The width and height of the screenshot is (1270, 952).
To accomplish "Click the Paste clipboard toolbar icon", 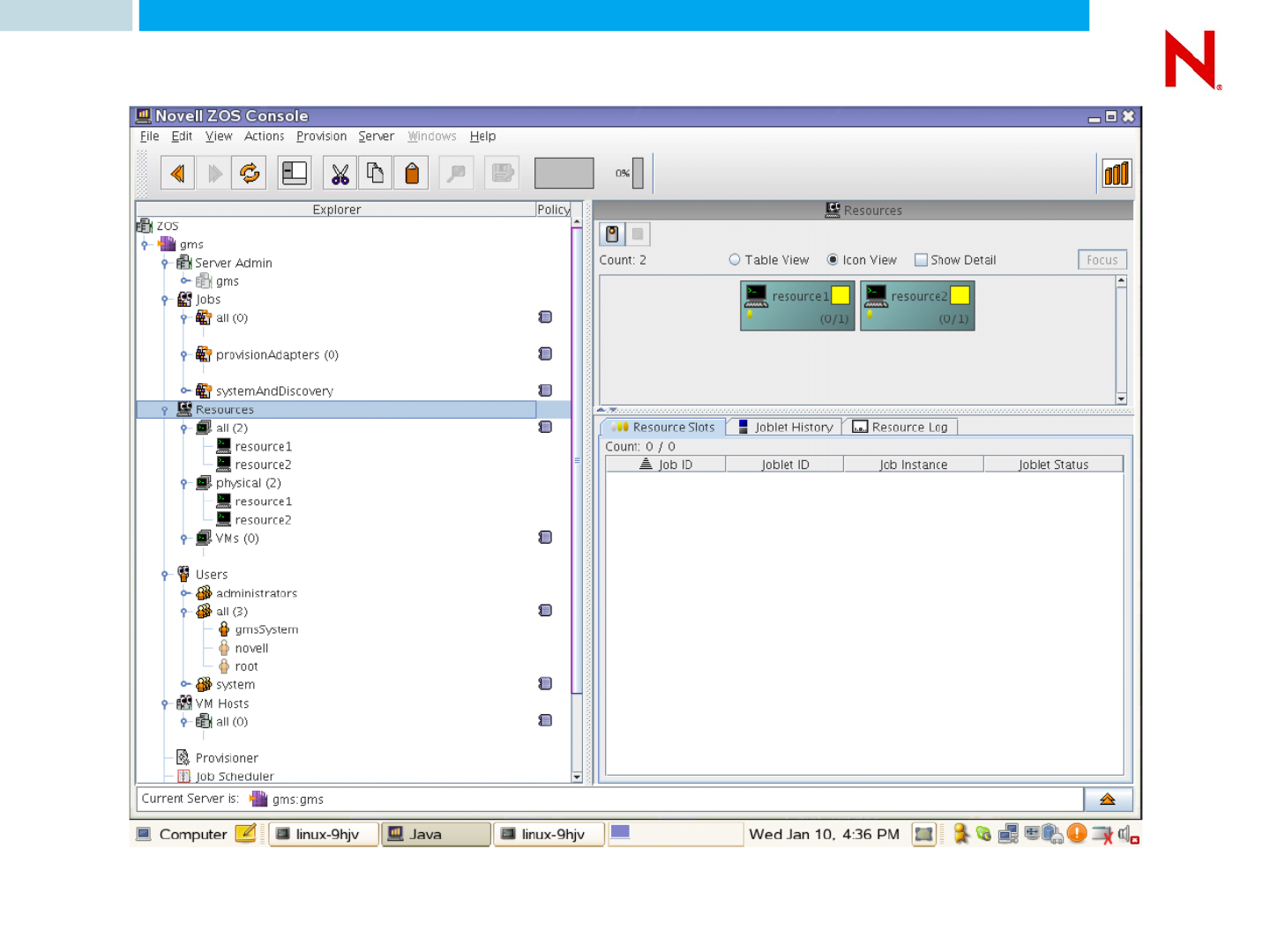I will 412,173.
